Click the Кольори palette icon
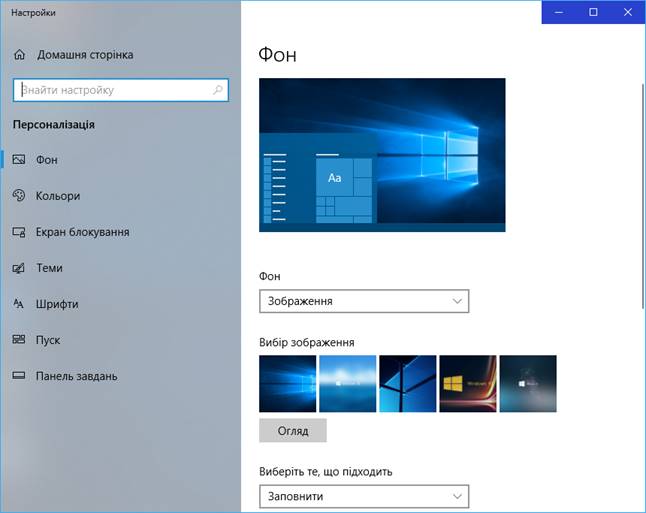This screenshot has width=646, height=513. click(19, 195)
